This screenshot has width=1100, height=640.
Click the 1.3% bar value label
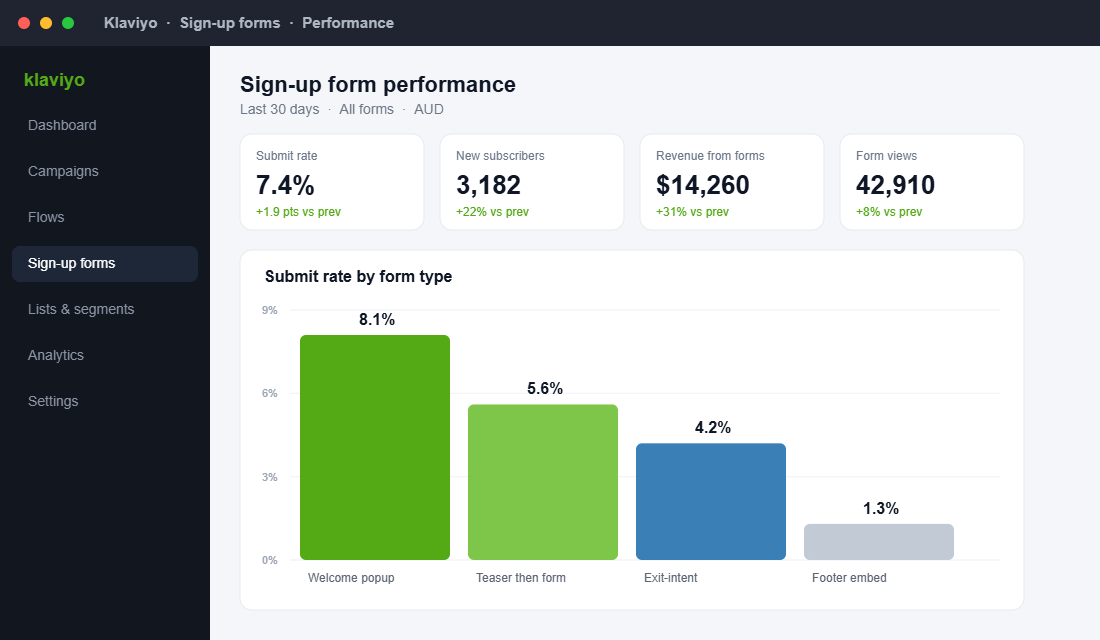point(881,509)
